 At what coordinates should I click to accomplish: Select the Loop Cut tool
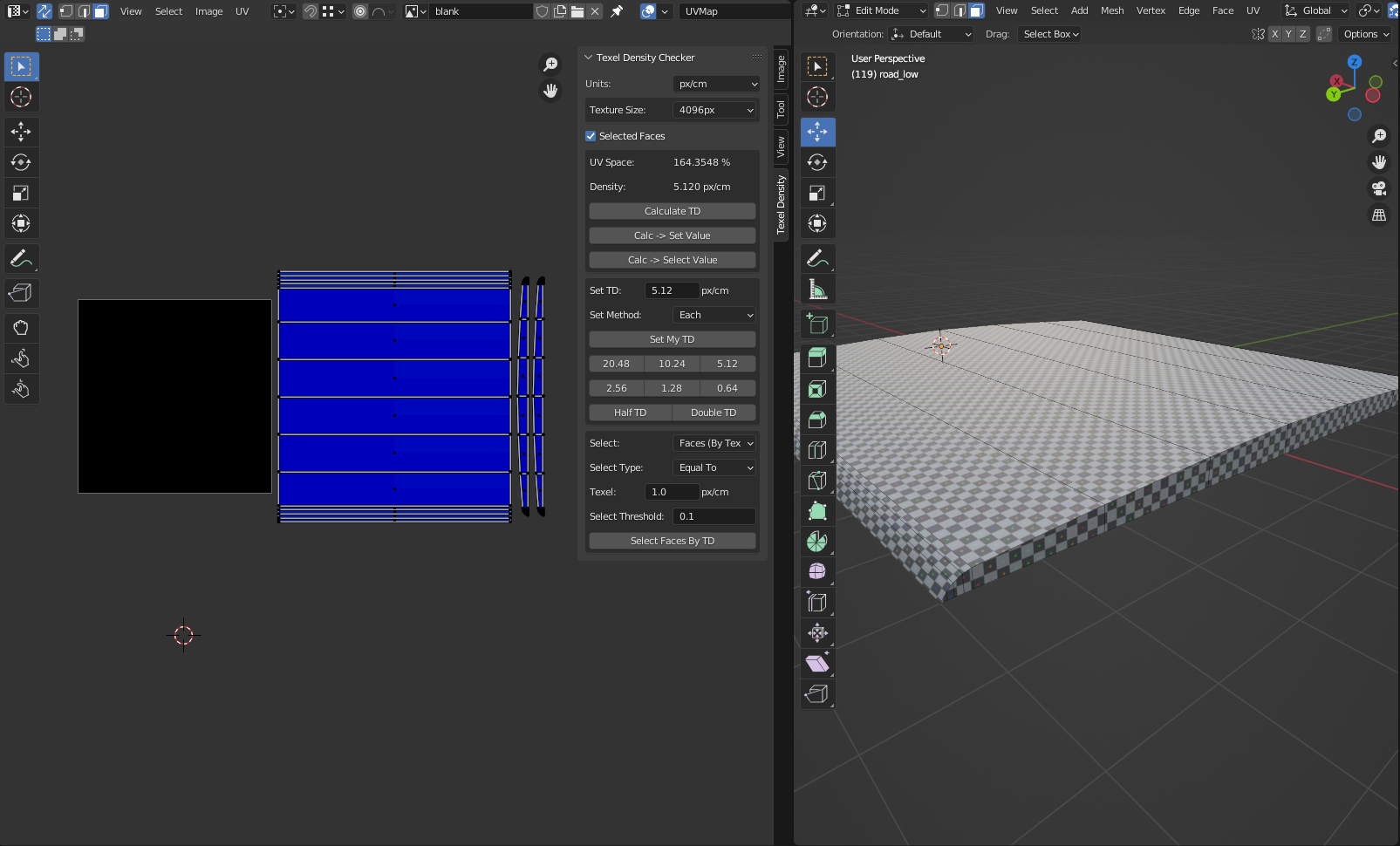817,450
